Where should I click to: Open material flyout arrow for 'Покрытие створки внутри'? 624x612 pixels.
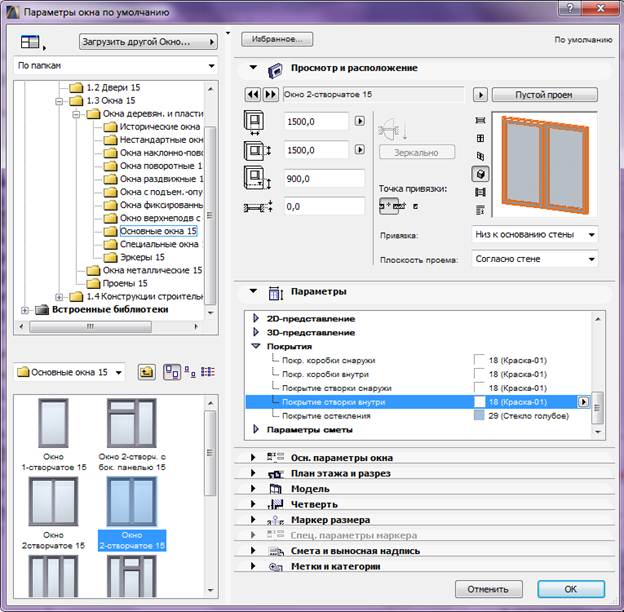tap(583, 402)
